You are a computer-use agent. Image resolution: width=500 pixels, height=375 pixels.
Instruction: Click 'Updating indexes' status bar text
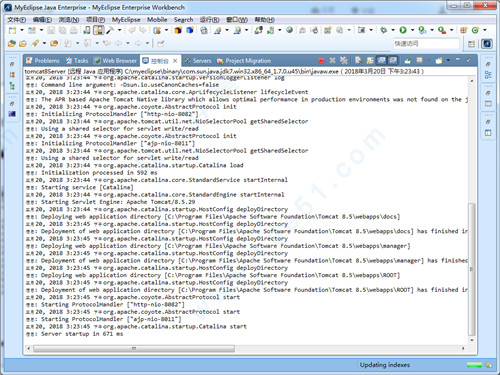pyautogui.click(x=385, y=365)
